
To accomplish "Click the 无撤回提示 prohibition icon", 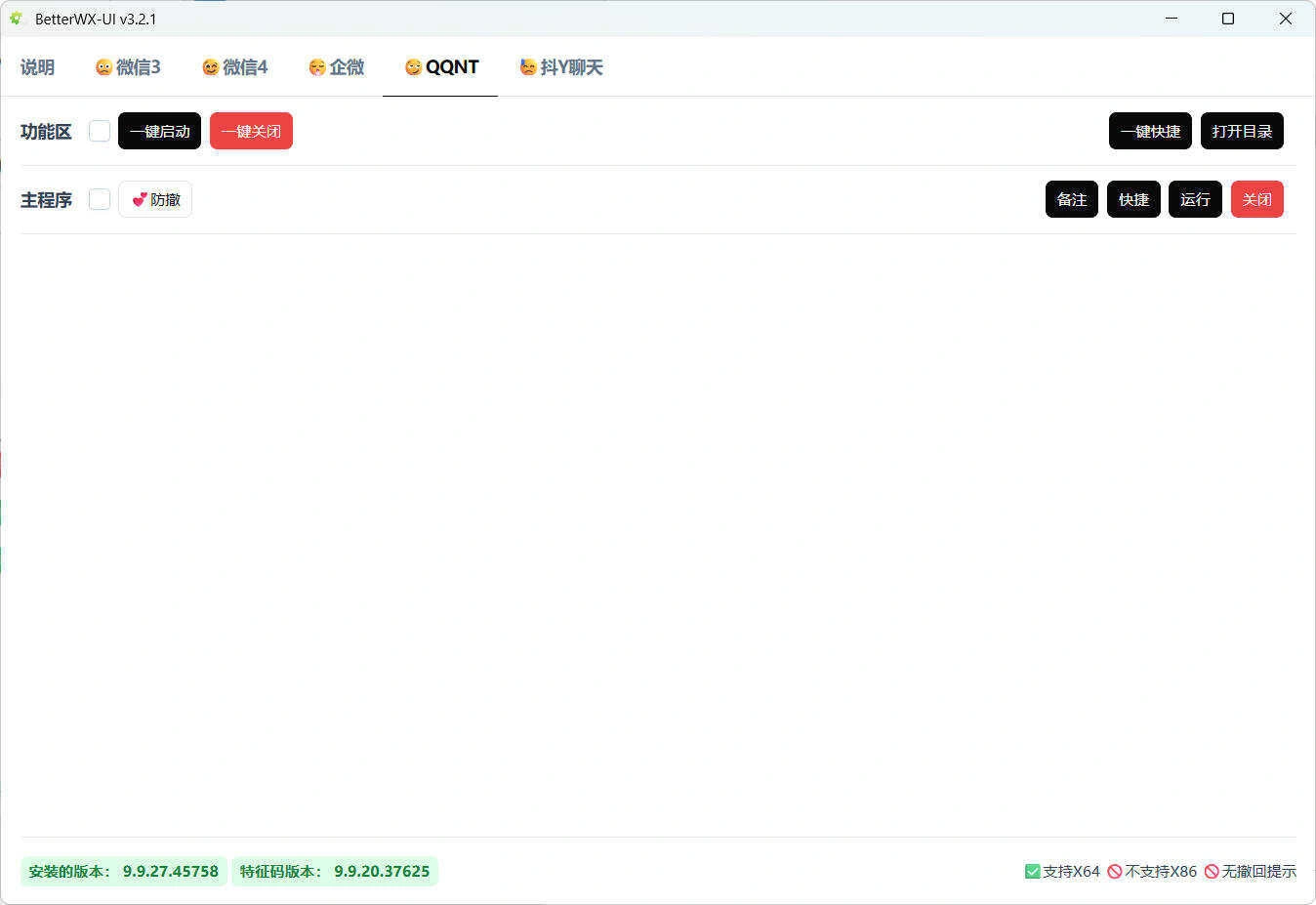I will [x=1213, y=871].
